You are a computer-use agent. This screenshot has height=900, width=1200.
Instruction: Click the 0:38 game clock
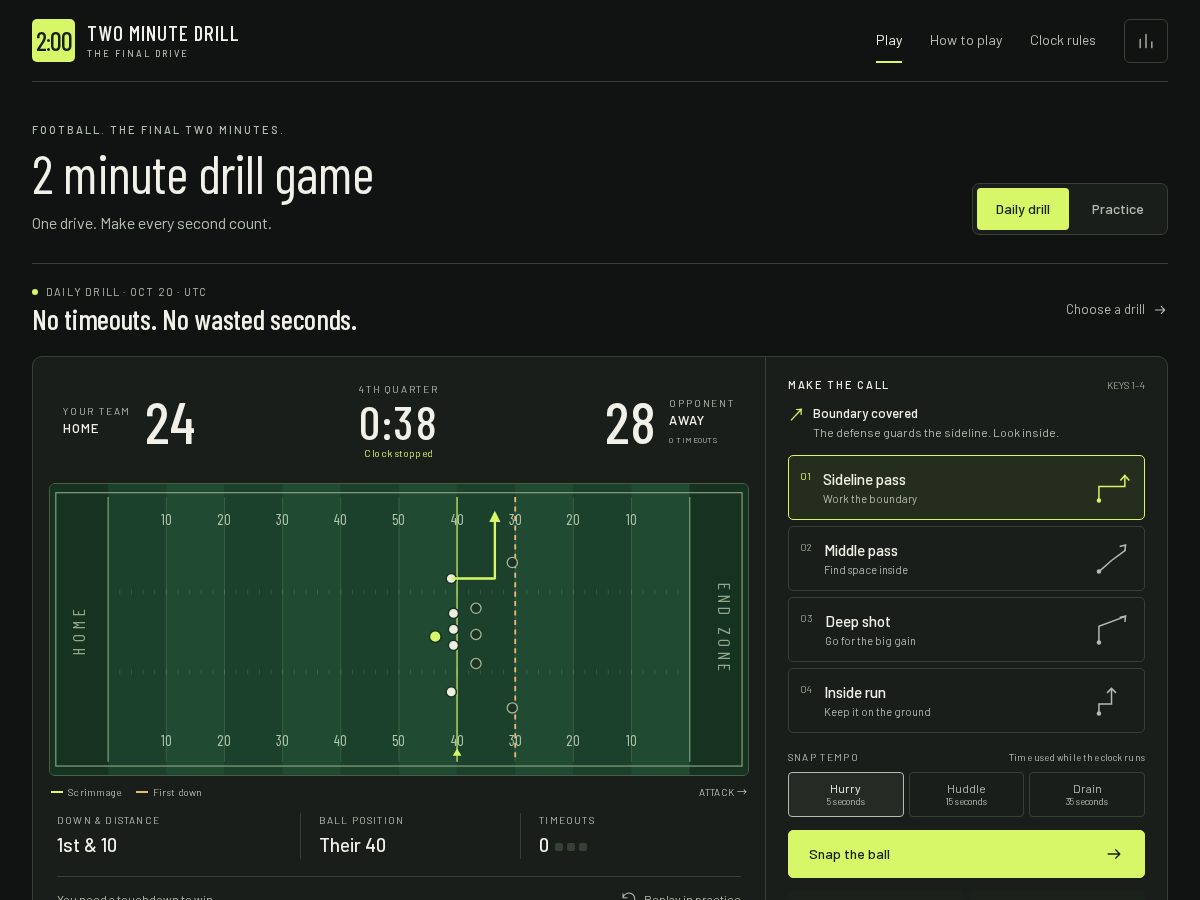(398, 424)
